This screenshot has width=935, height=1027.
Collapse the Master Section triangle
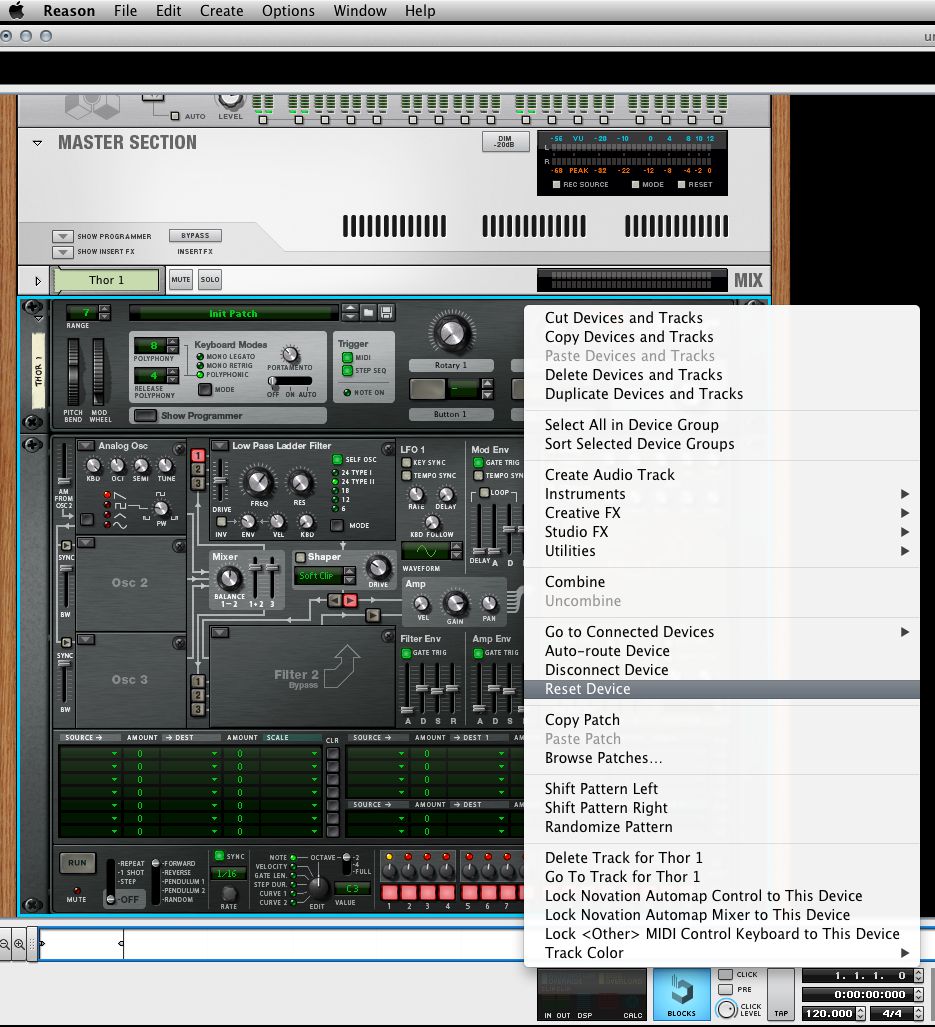point(37,143)
